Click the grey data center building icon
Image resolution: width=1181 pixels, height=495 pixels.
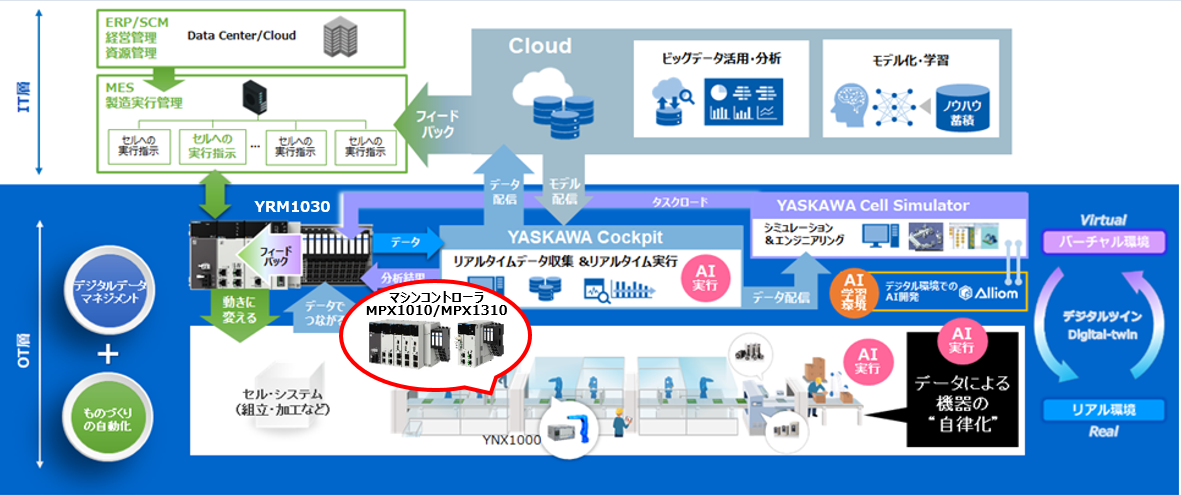pyautogui.click(x=339, y=39)
